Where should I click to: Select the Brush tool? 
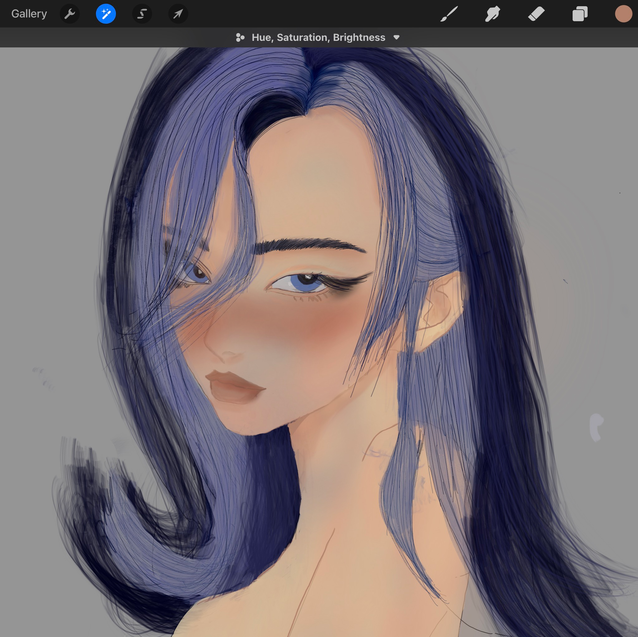[449, 14]
